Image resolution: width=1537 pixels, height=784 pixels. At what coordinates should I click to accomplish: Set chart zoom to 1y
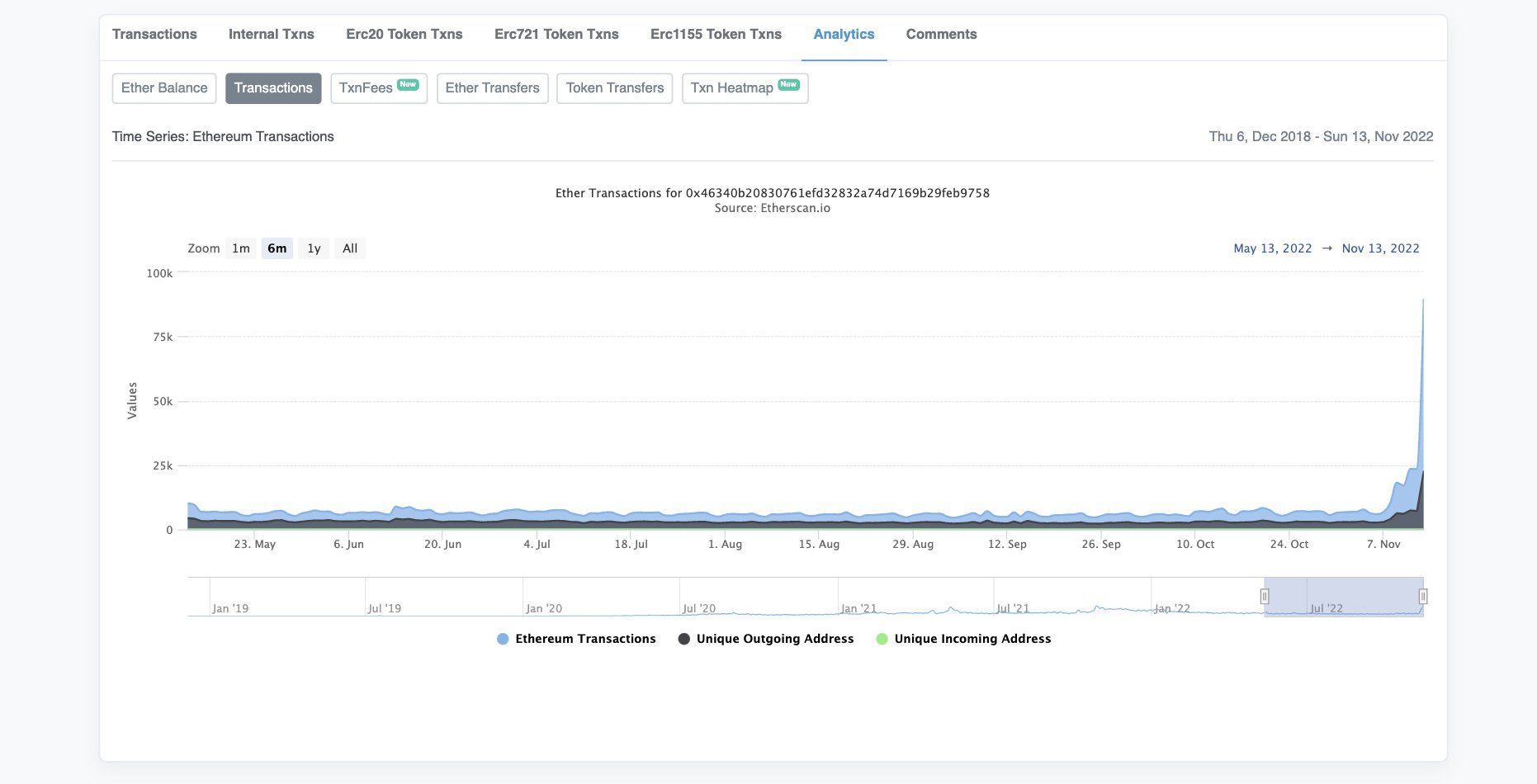314,248
